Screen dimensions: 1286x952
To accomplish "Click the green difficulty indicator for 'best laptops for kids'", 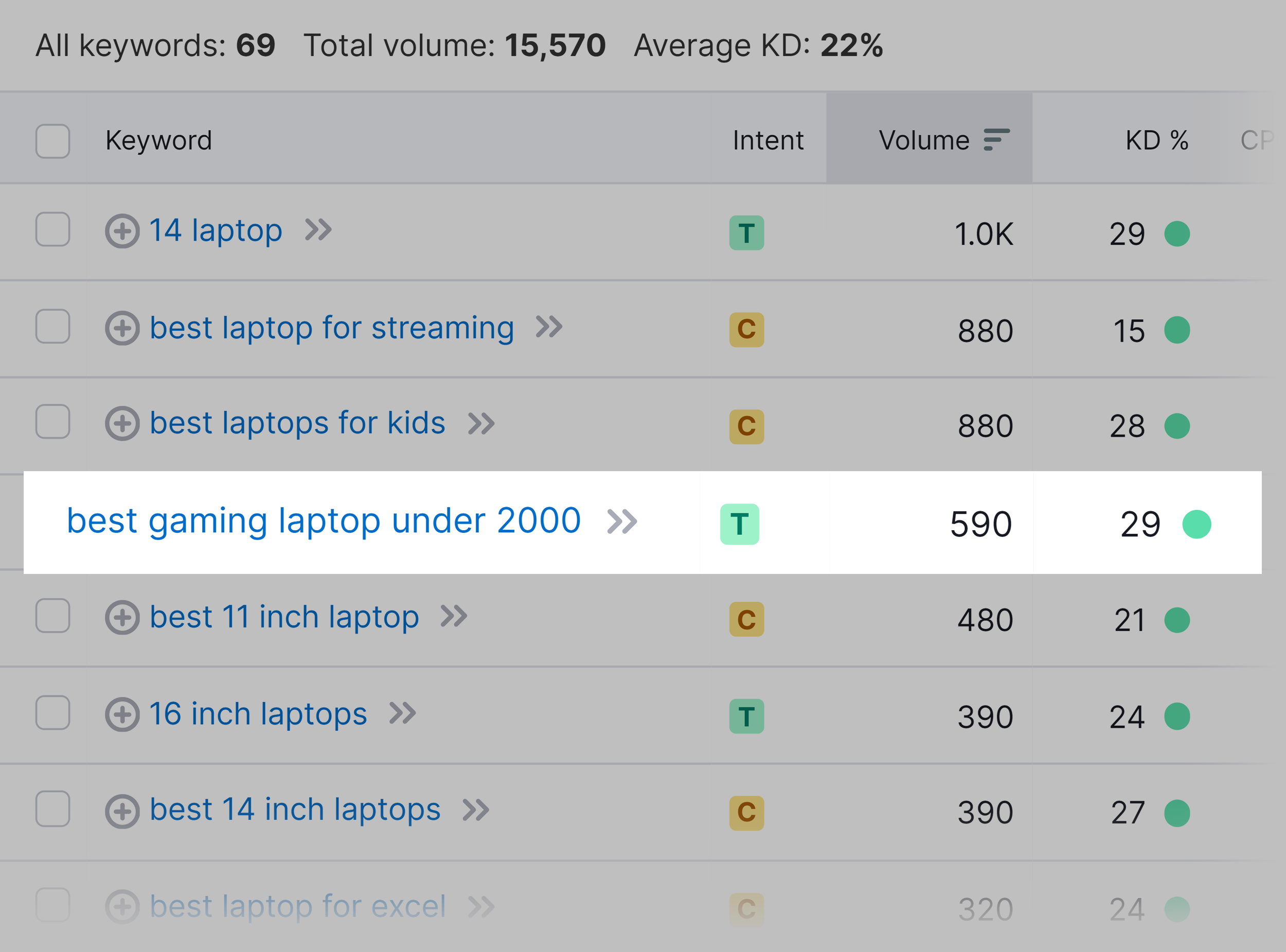I will pyautogui.click(x=1177, y=426).
